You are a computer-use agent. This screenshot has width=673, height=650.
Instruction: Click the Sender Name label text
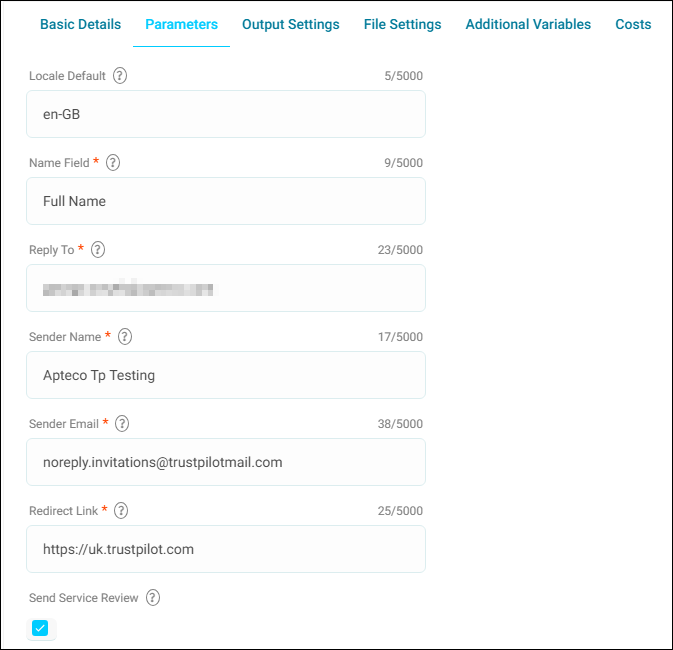[x=65, y=337]
